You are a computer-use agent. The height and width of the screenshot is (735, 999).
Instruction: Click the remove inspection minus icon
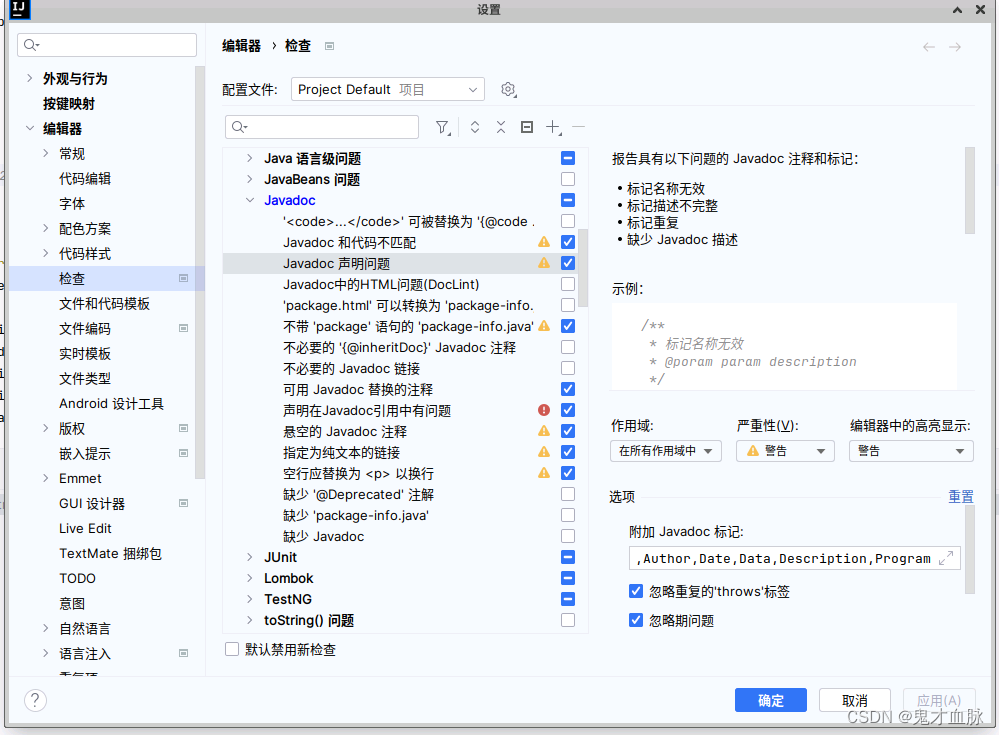point(579,127)
